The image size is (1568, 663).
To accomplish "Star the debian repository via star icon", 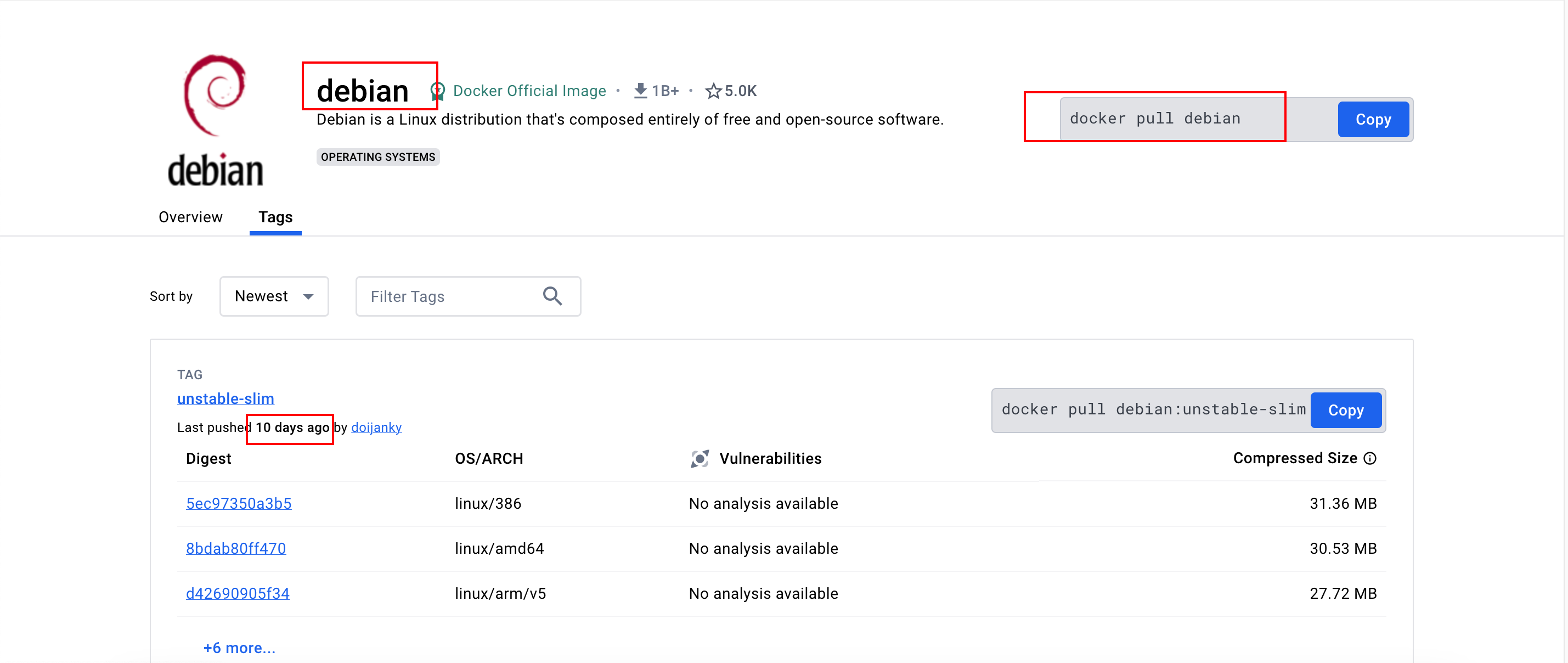I will 713,91.
